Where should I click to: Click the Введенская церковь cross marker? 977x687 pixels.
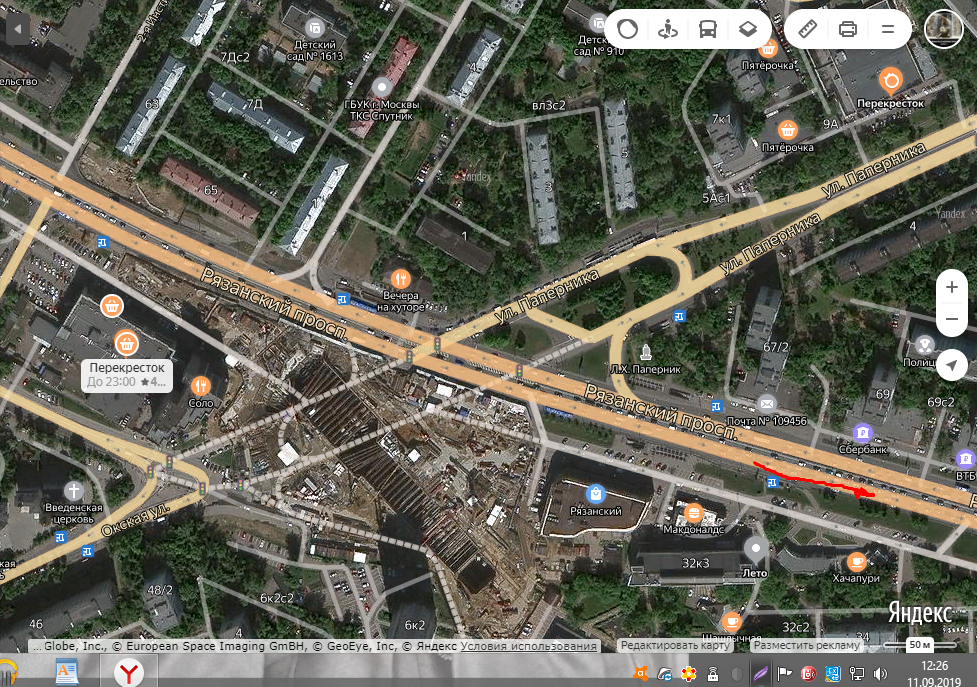[74, 491]
